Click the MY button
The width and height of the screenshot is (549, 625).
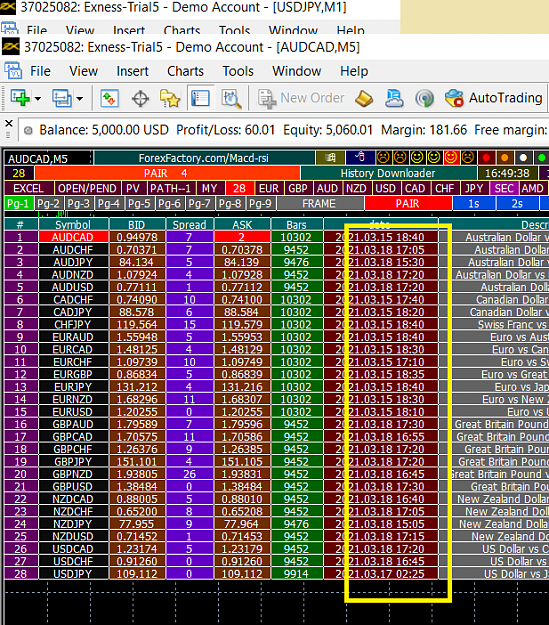tap(209, 188)
